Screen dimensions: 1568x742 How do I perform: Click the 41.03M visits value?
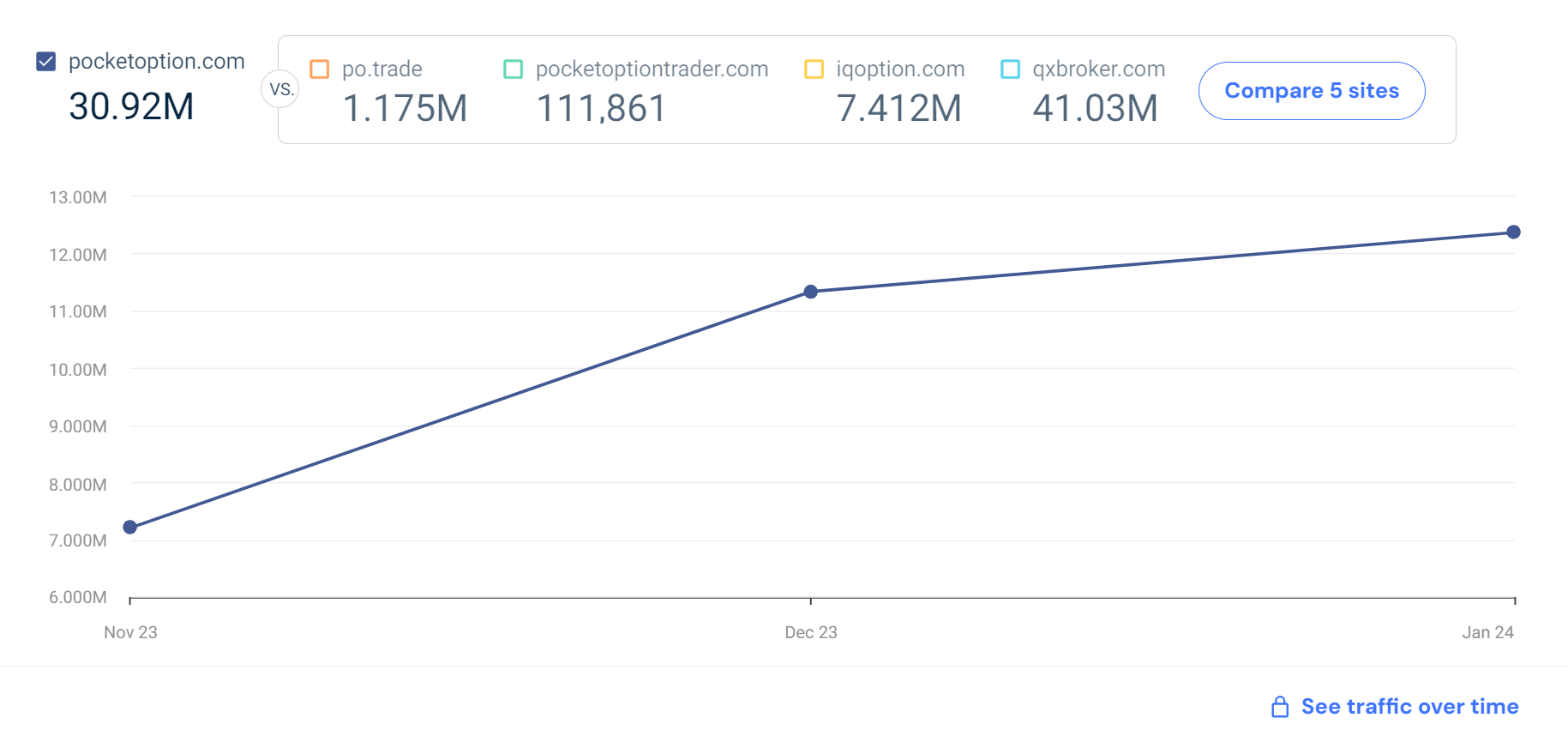click(x=1096, y=109)
